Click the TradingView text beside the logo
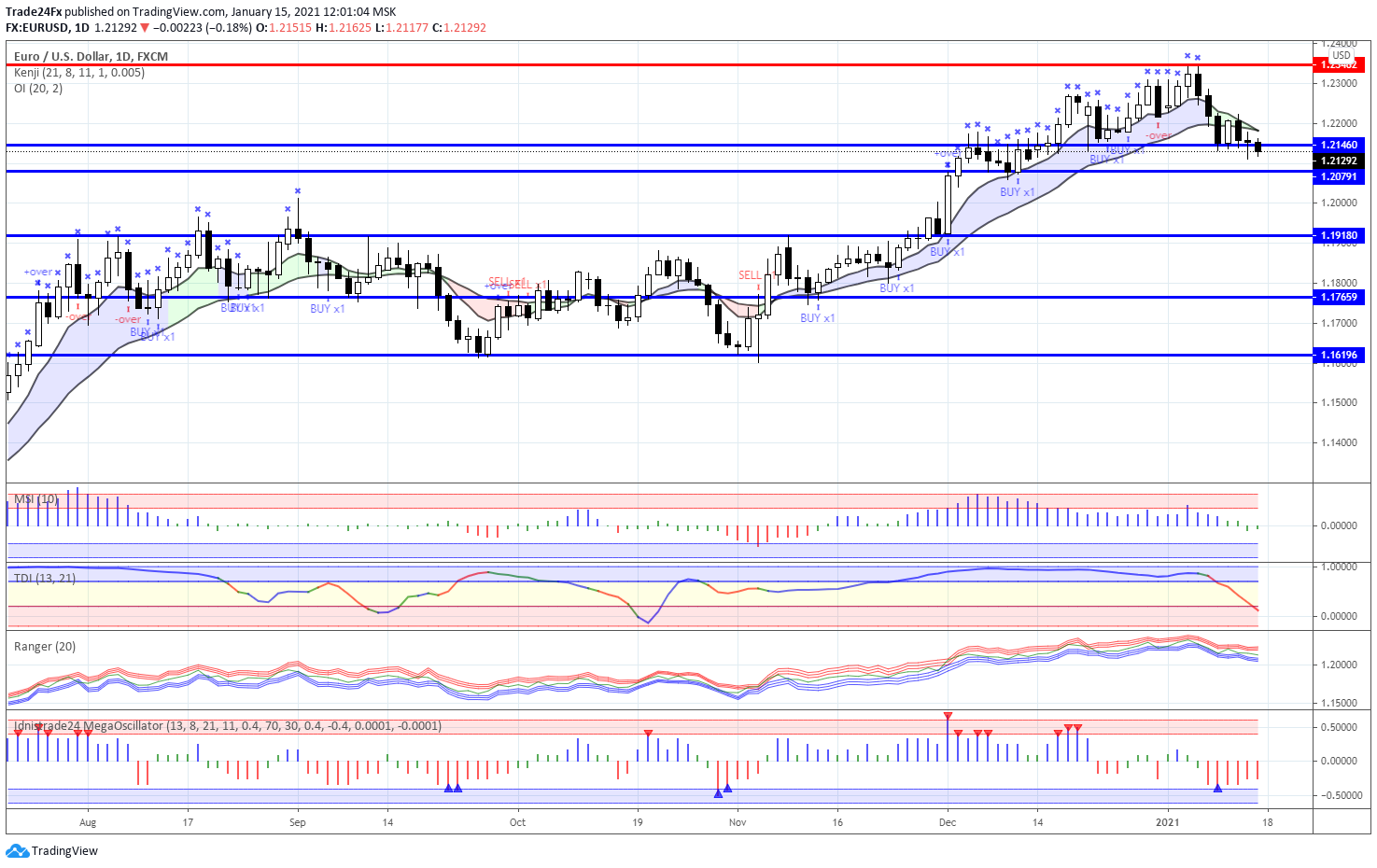The width and height of the screenshot is (1377, 868). 64,851
